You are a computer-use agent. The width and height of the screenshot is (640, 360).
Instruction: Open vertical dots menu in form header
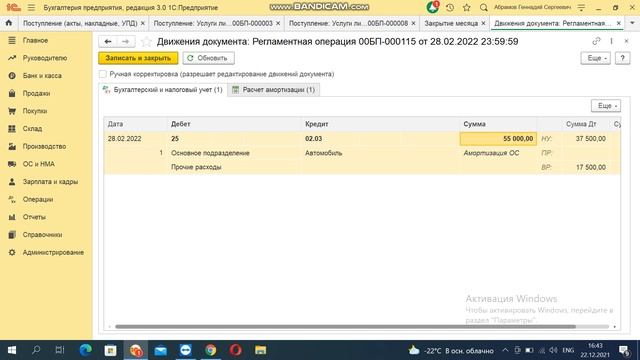coord(611,41)
